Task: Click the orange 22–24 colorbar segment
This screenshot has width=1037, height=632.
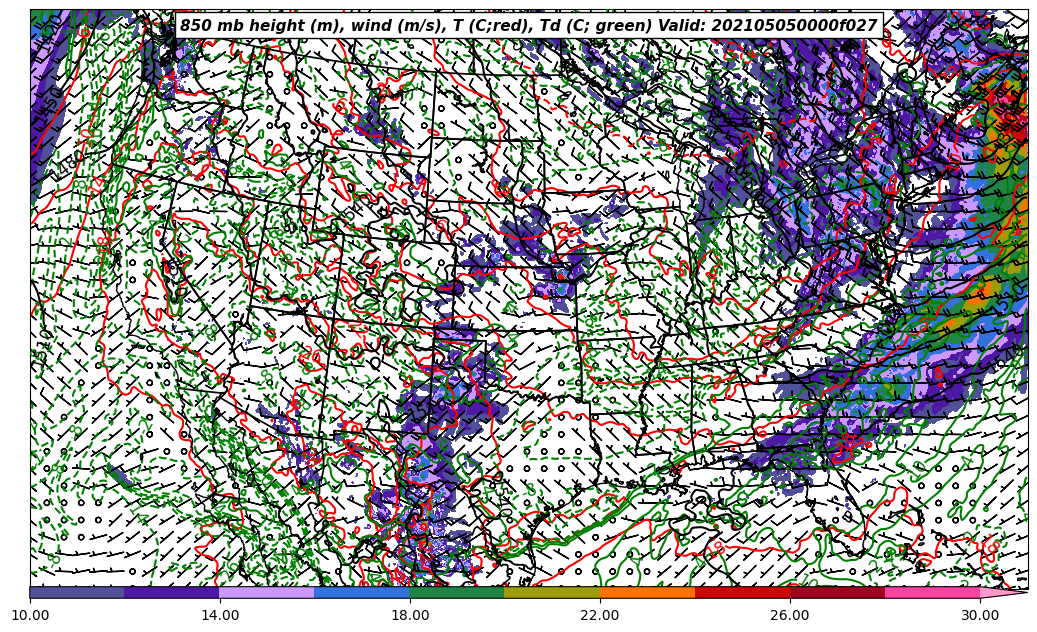Action: click(647, 593)
